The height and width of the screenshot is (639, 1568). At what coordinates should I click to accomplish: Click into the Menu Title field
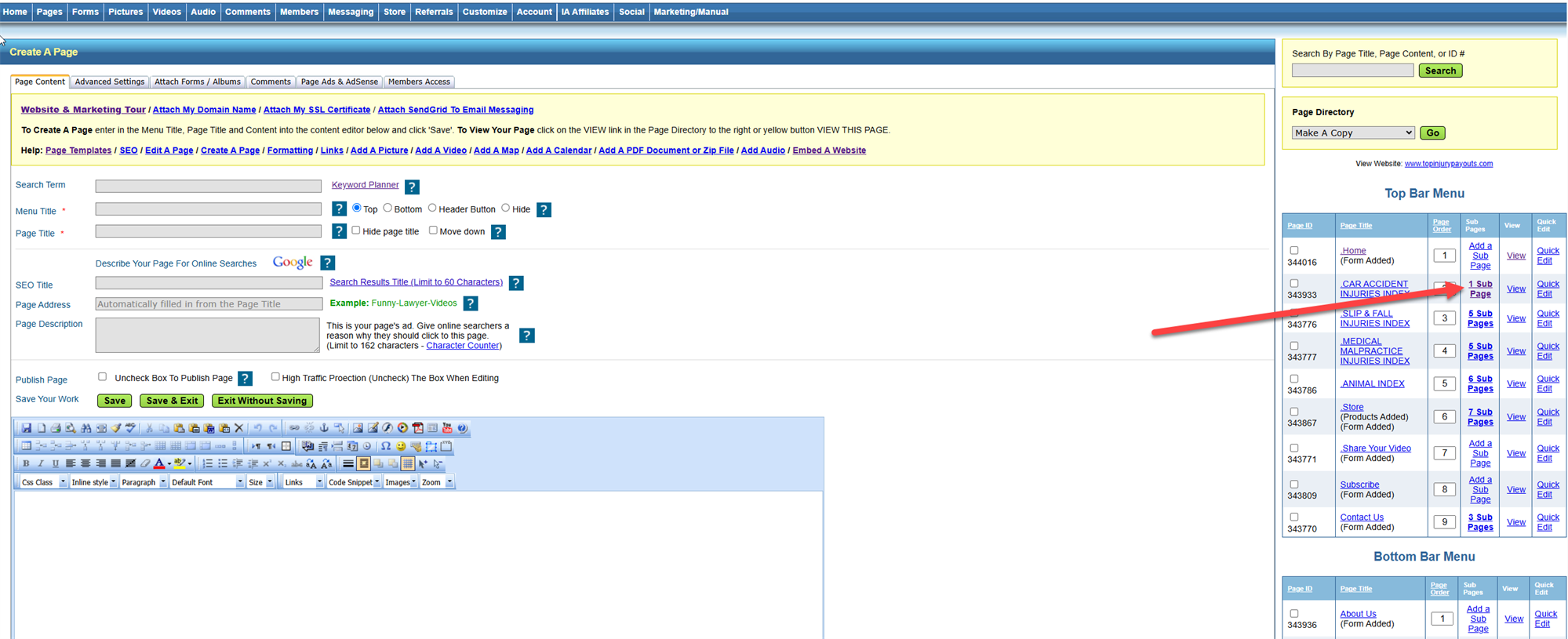tap(209, 209)
